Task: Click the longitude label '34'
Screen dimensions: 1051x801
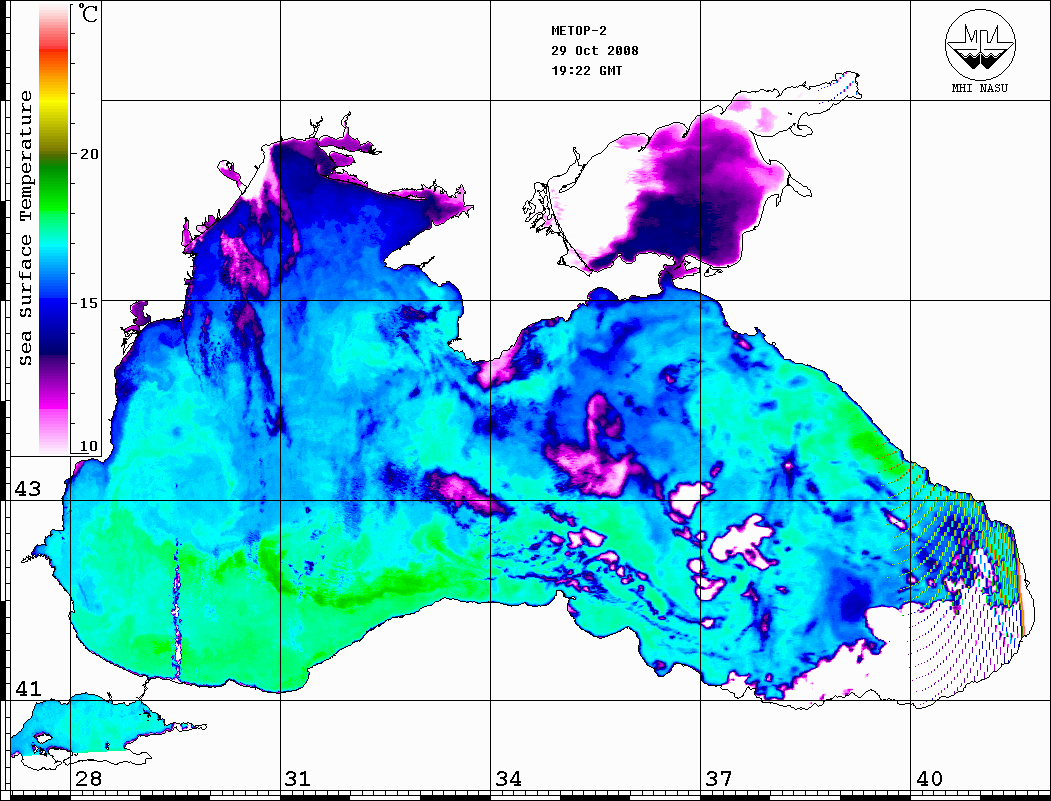Action: point(508,778)
